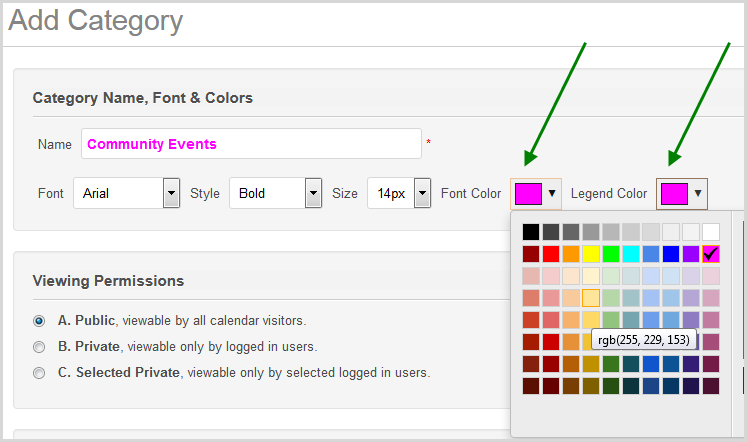Choose the bright red swatch in the vivid row
Viewport: 747px width, 442px height.
tap(551, 254)
